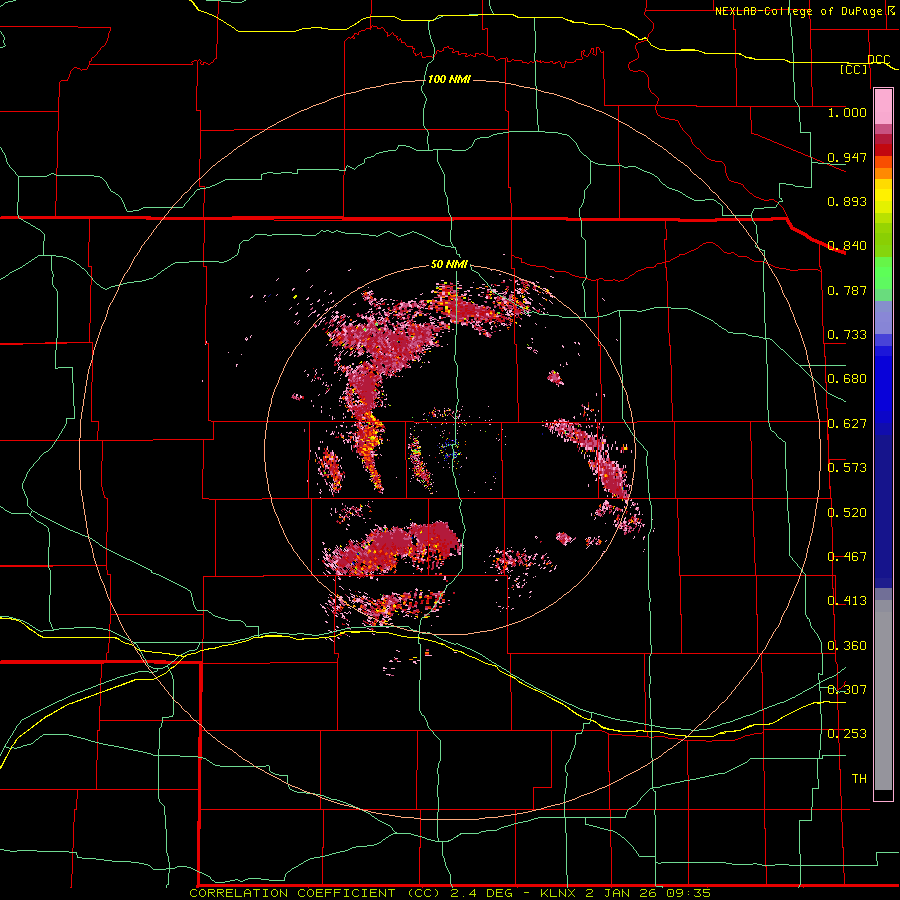This screenshot has height=900, width=900.
Task: Click the NEXLAB-College of DuPage label
Action: coord(798,11)
